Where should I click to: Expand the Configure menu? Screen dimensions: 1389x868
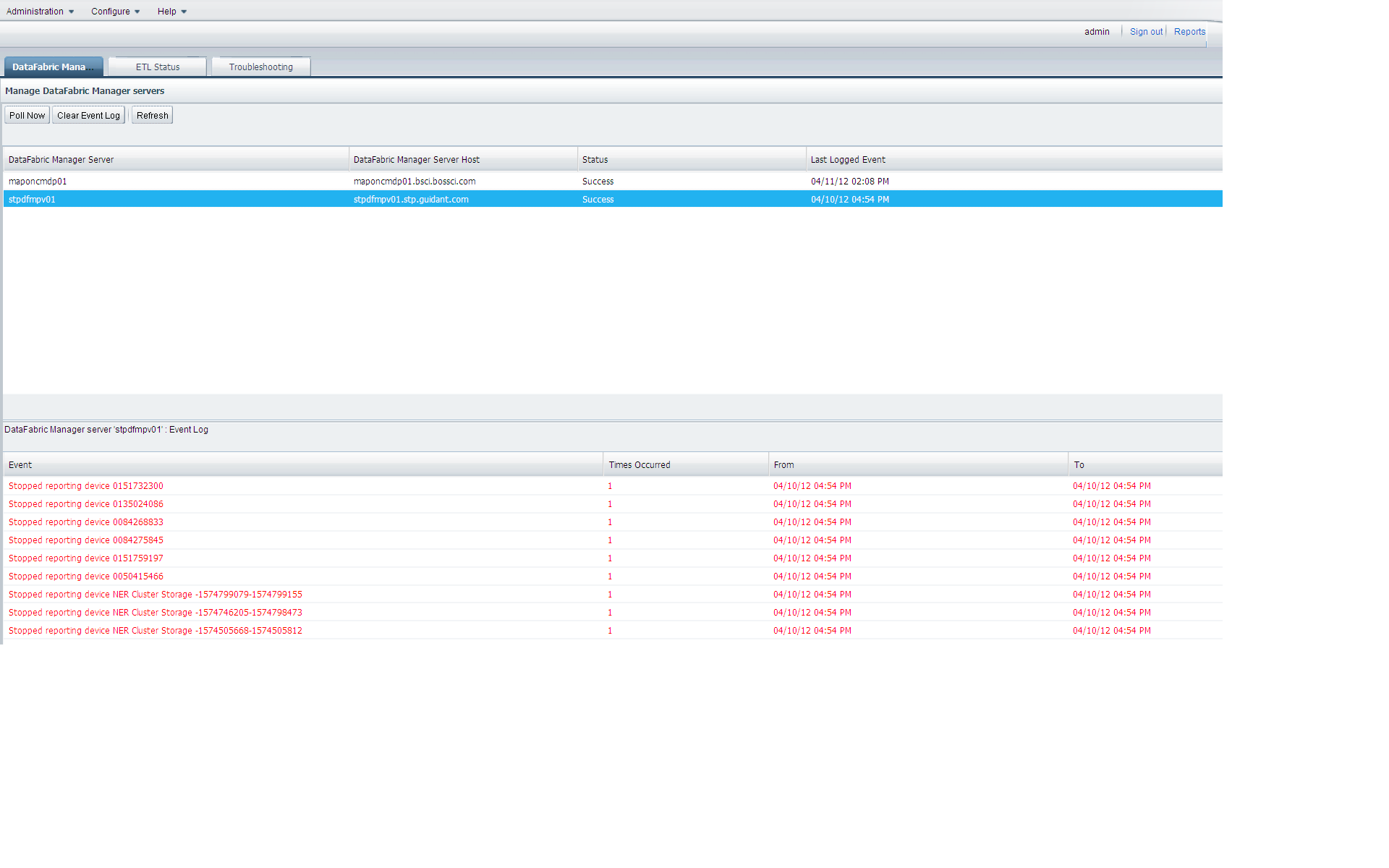(115, 12)
